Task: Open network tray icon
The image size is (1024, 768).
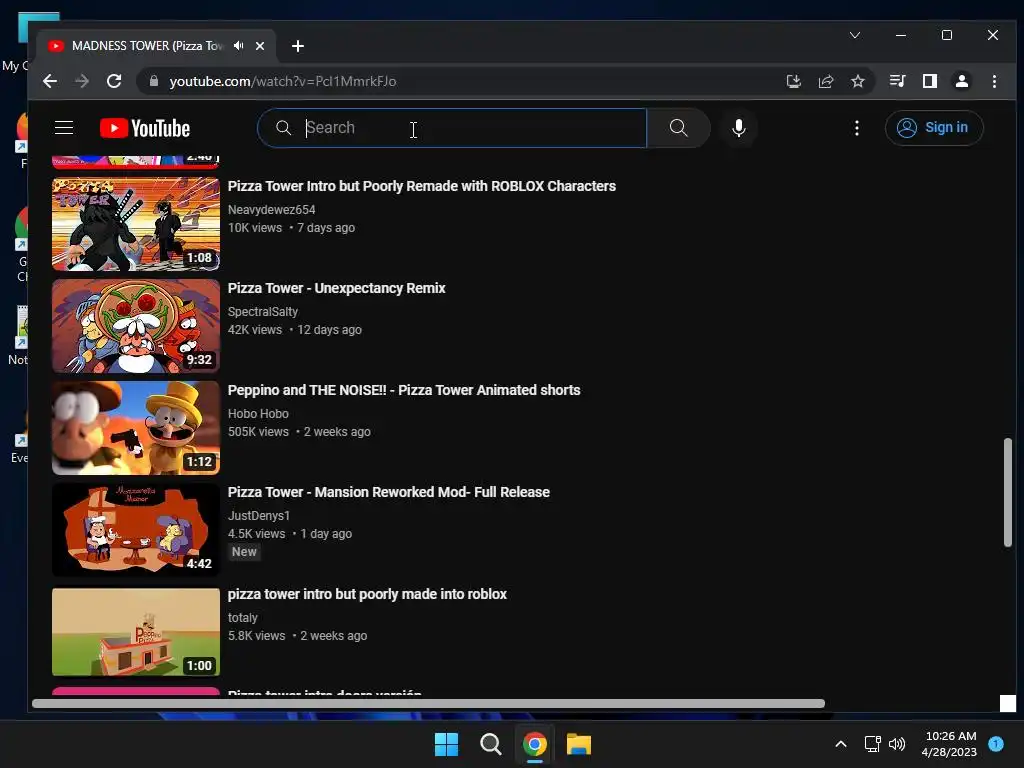Action: tap(872, 744)
